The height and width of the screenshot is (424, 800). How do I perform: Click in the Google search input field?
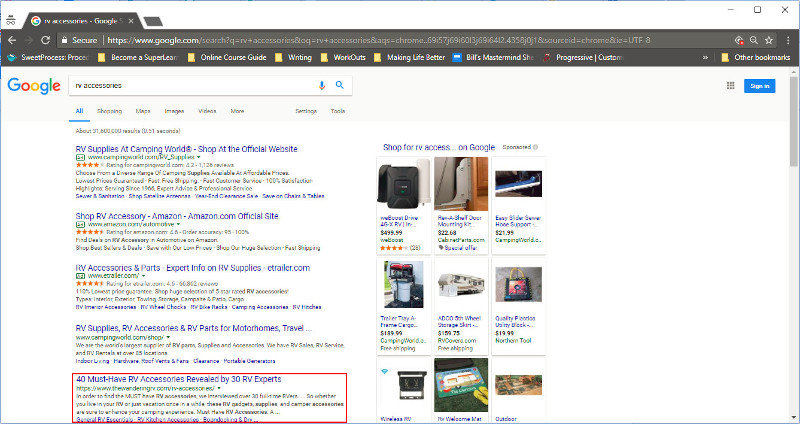(194, 86)
